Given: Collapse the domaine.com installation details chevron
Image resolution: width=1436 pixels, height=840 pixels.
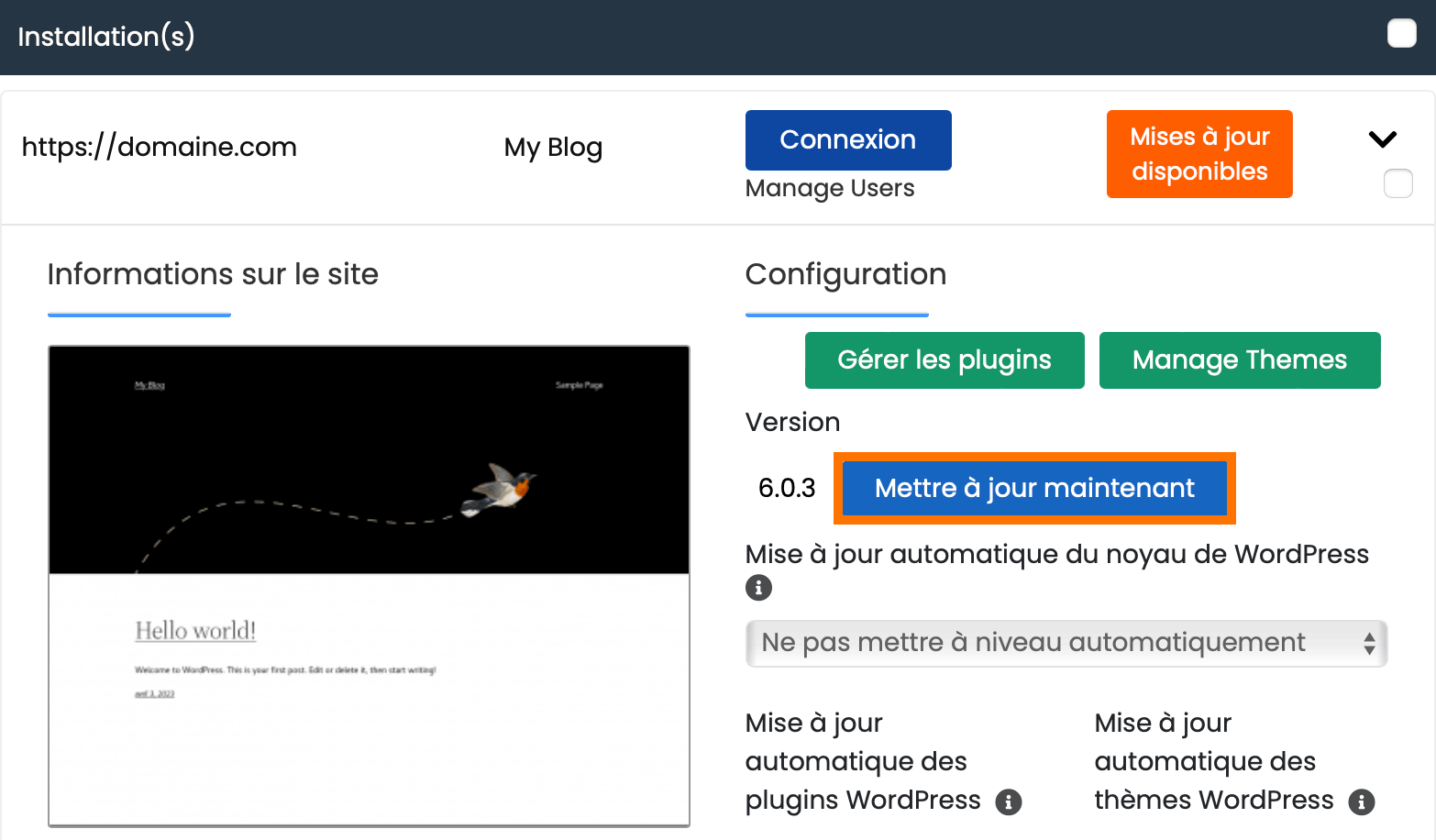Looking at the screenshot, I should (x=1382, y=138).
